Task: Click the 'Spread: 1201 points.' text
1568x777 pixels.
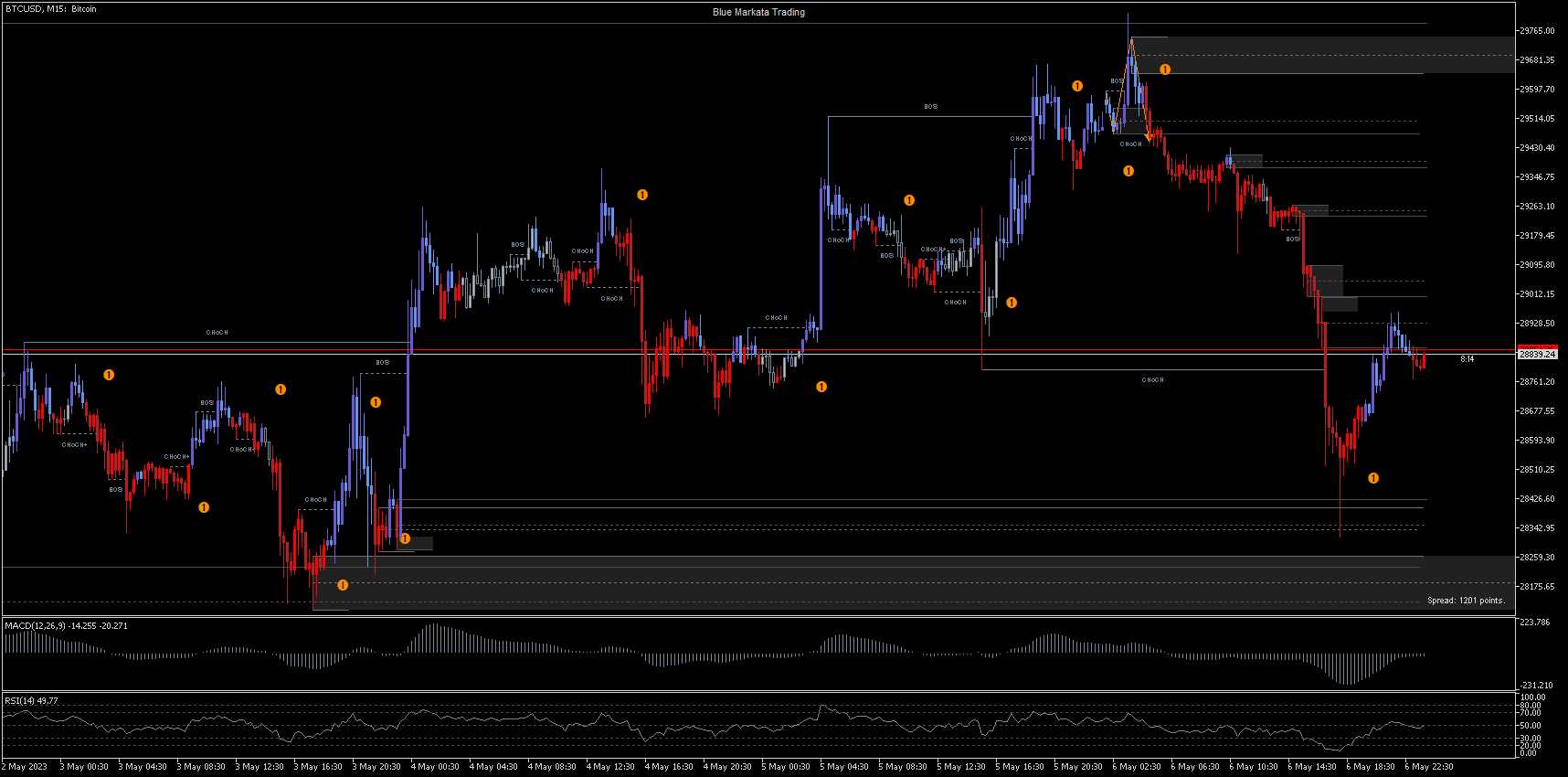Action: click(1466, 601)
